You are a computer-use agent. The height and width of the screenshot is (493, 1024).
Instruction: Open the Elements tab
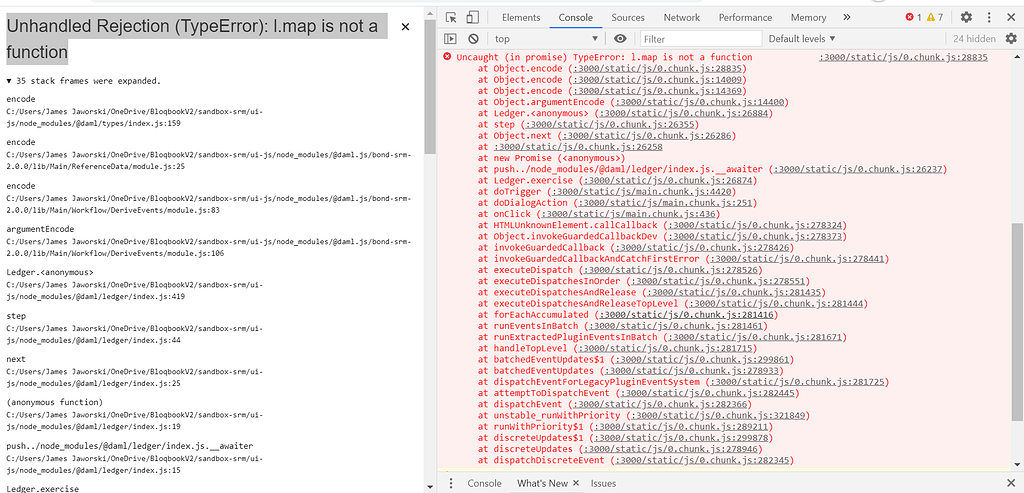(x=520, y=18)
